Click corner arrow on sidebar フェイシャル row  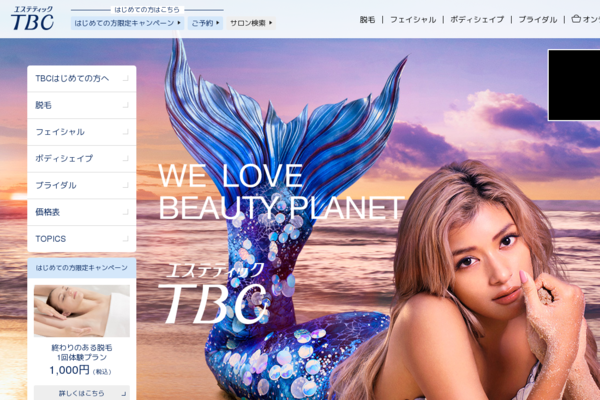[126, 132]
